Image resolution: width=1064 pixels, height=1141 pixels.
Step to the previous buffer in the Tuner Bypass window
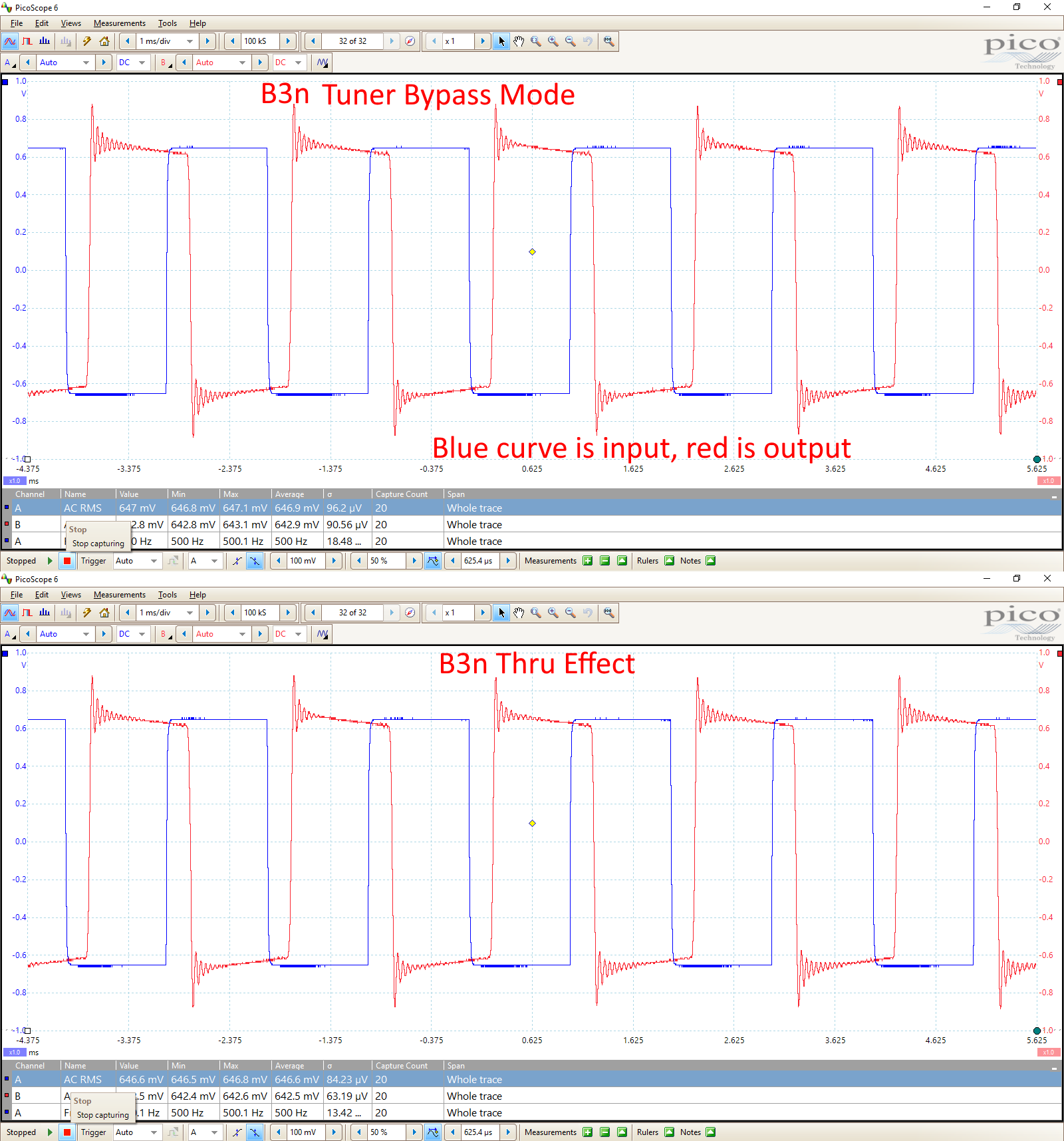313,41
